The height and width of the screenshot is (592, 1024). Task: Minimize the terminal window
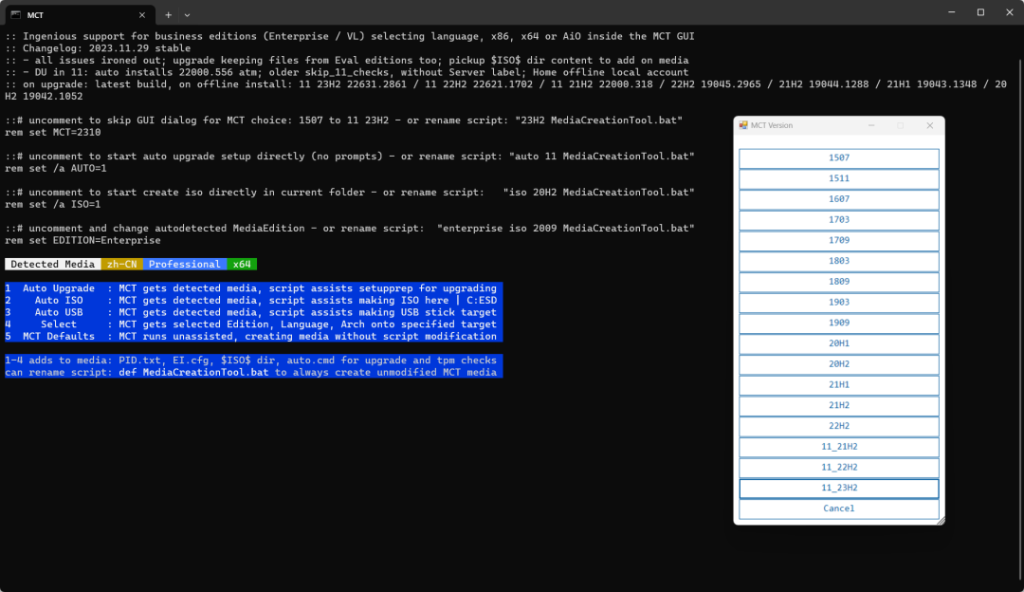952,12
